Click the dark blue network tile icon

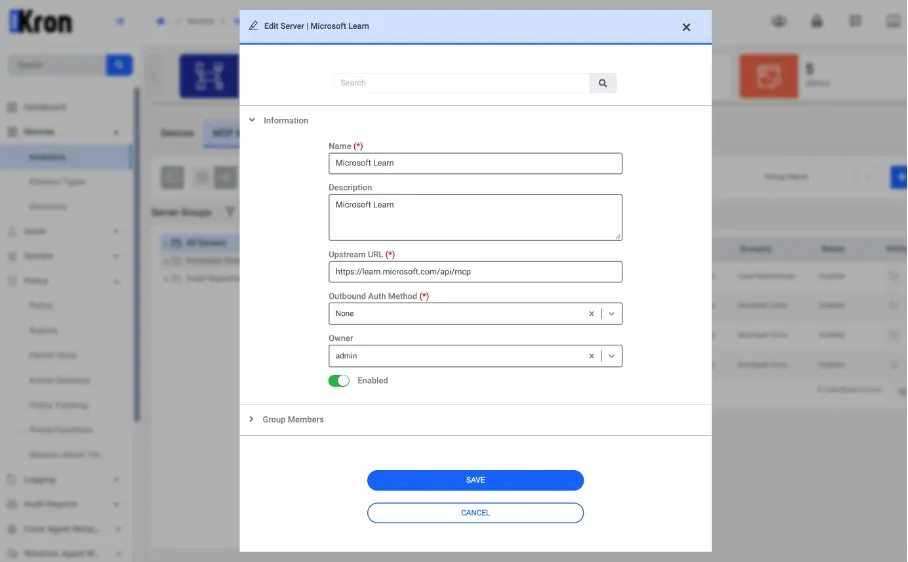[209, 76]
